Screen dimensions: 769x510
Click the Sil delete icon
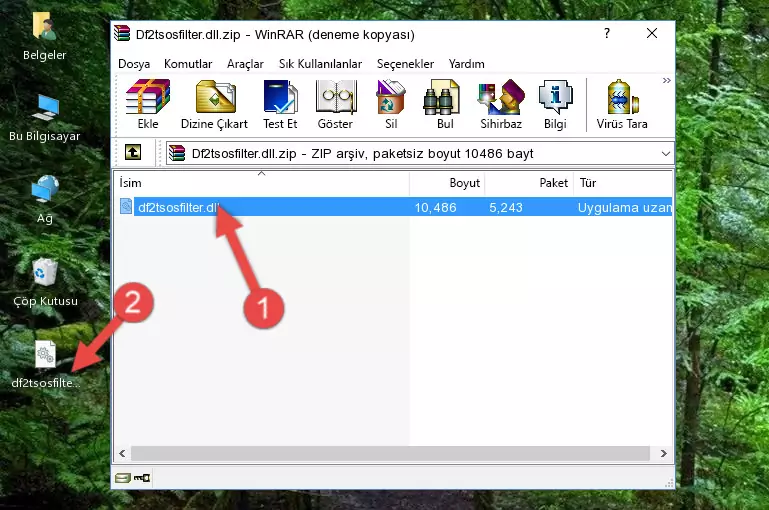(391, 104)
